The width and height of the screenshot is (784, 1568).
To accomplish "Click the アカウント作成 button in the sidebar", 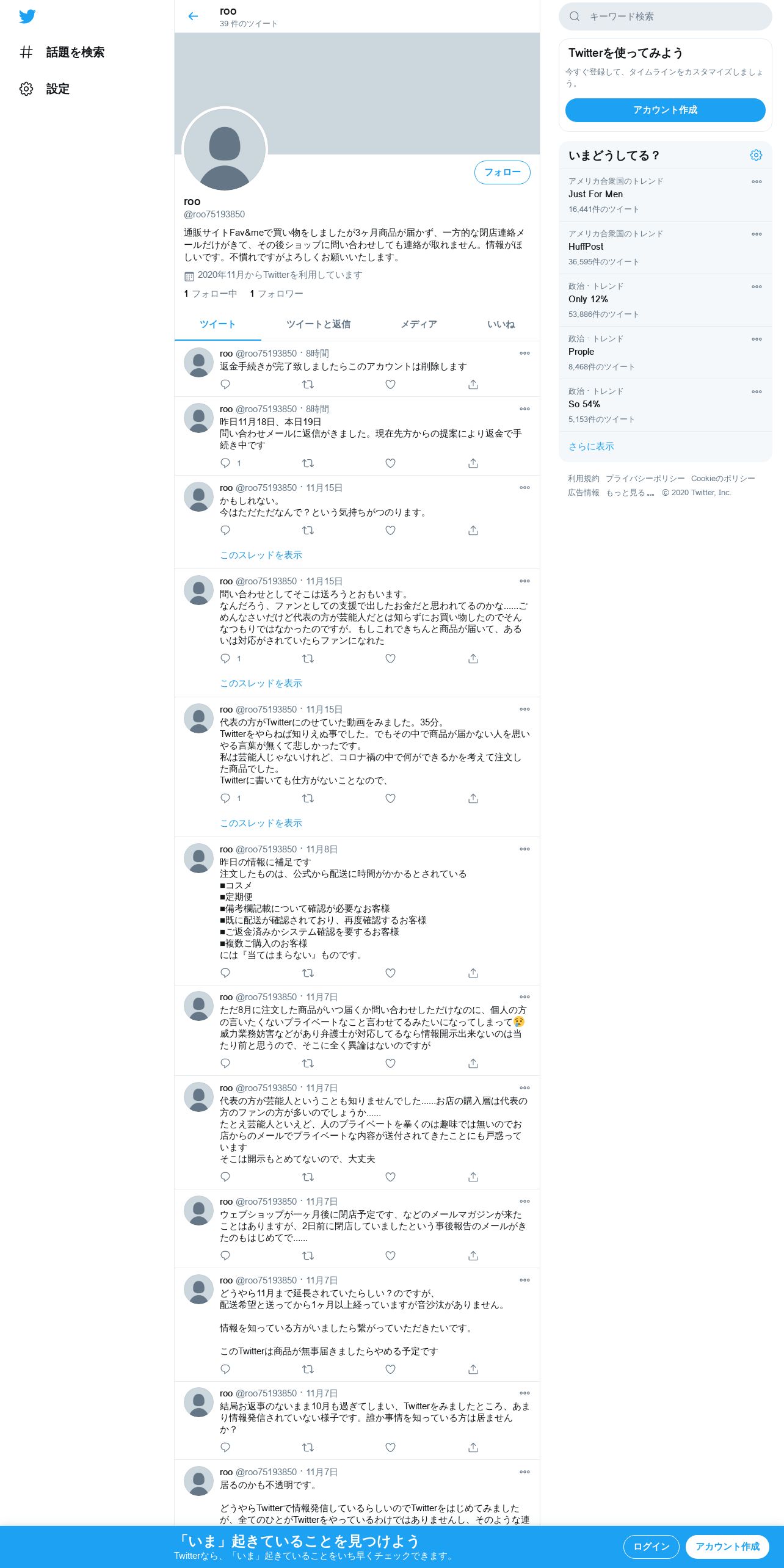I will [x=666, y=110].
